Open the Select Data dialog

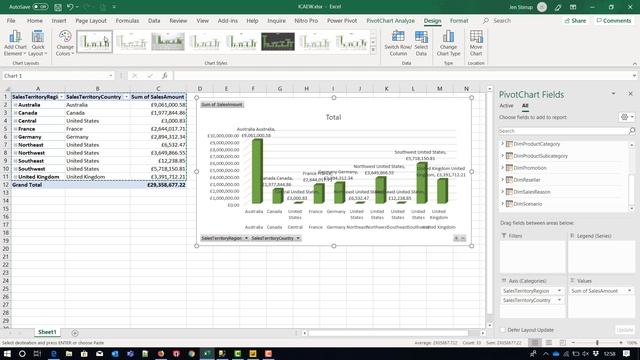(421, 43)
